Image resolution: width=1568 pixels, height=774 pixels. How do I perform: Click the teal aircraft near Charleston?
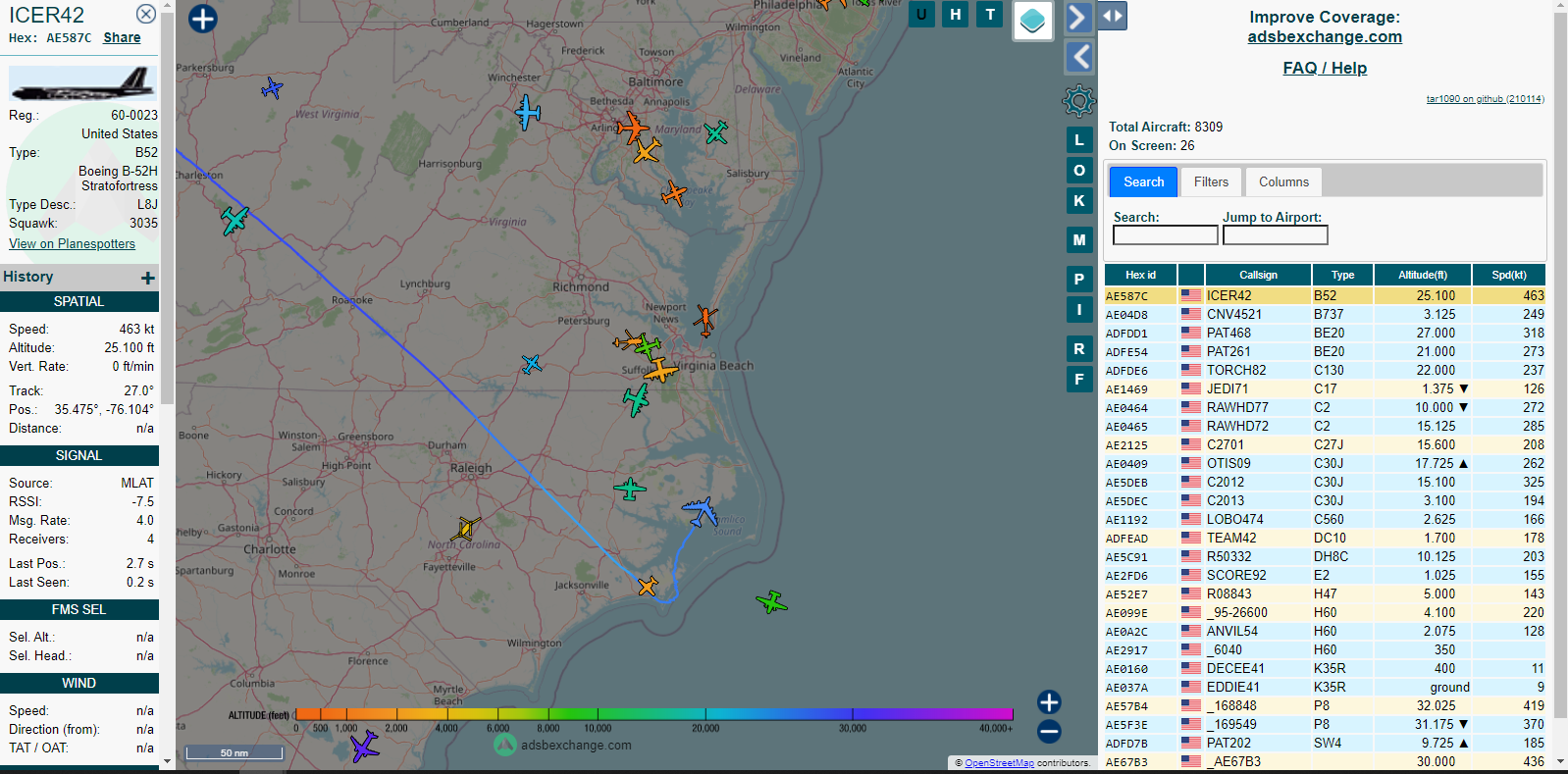click(x=235, y=220)
